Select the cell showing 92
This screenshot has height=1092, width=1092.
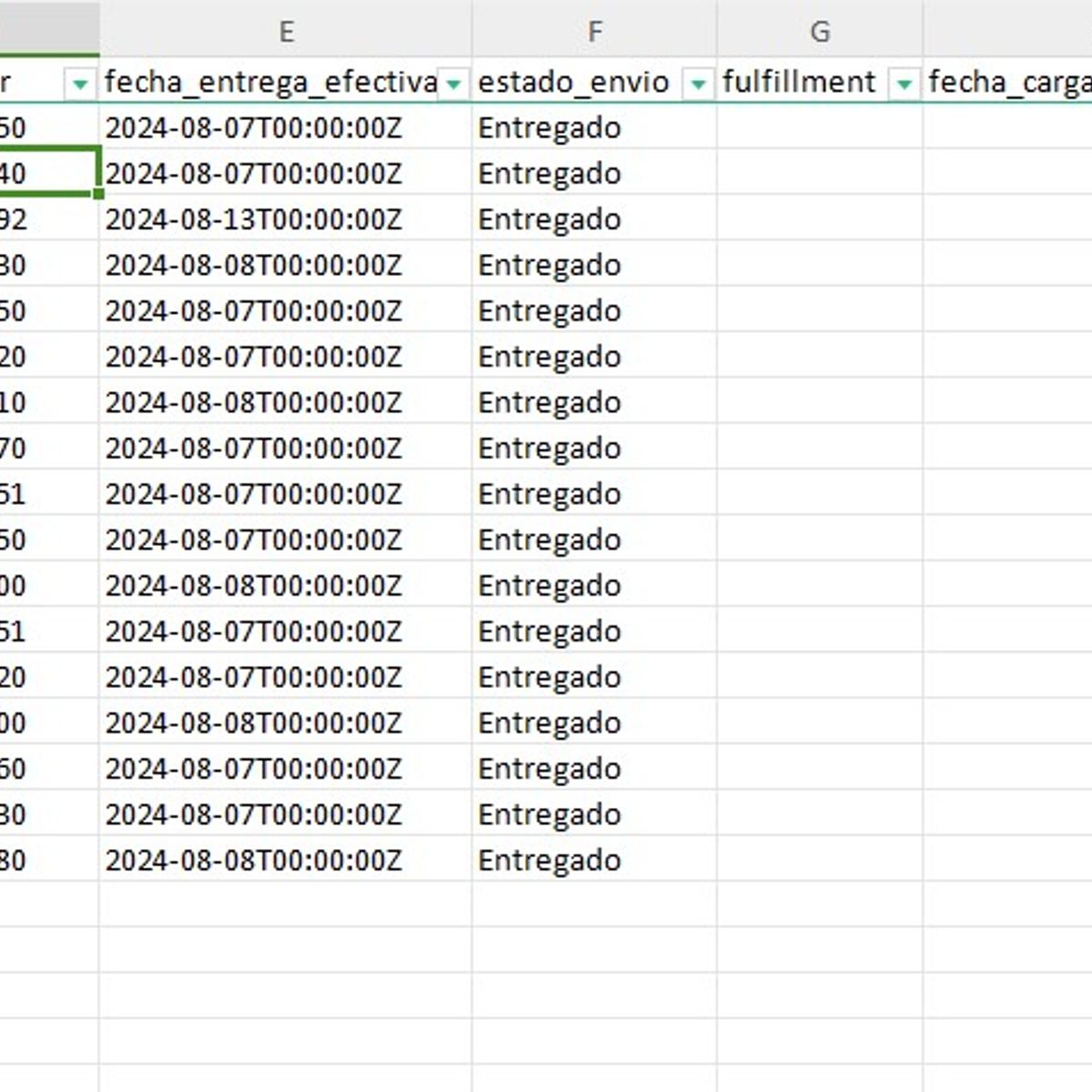(49, 219)
